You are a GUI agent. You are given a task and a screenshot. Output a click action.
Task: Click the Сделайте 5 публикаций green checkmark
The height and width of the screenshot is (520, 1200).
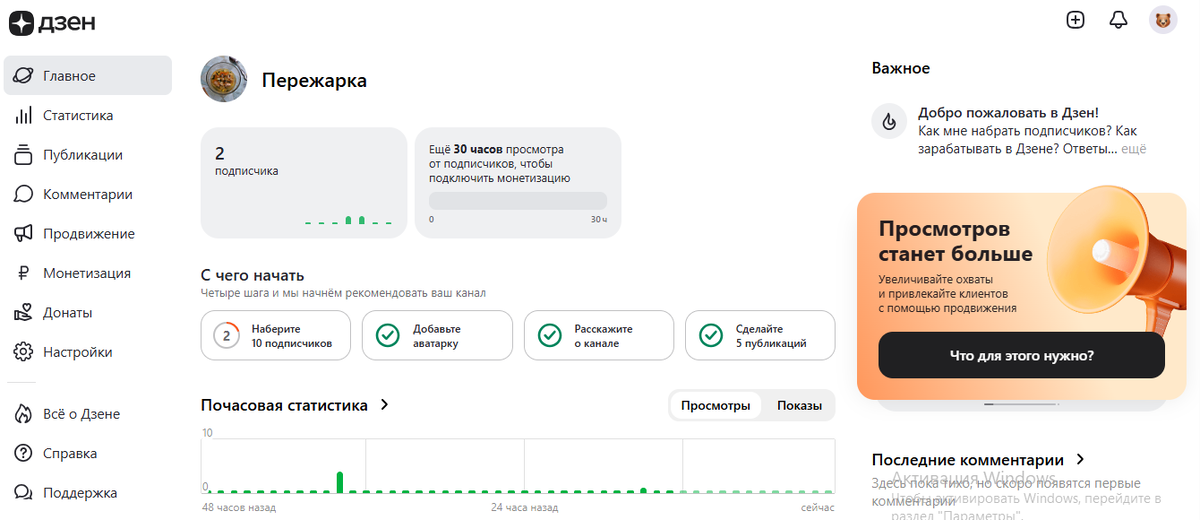click(711, 335)
